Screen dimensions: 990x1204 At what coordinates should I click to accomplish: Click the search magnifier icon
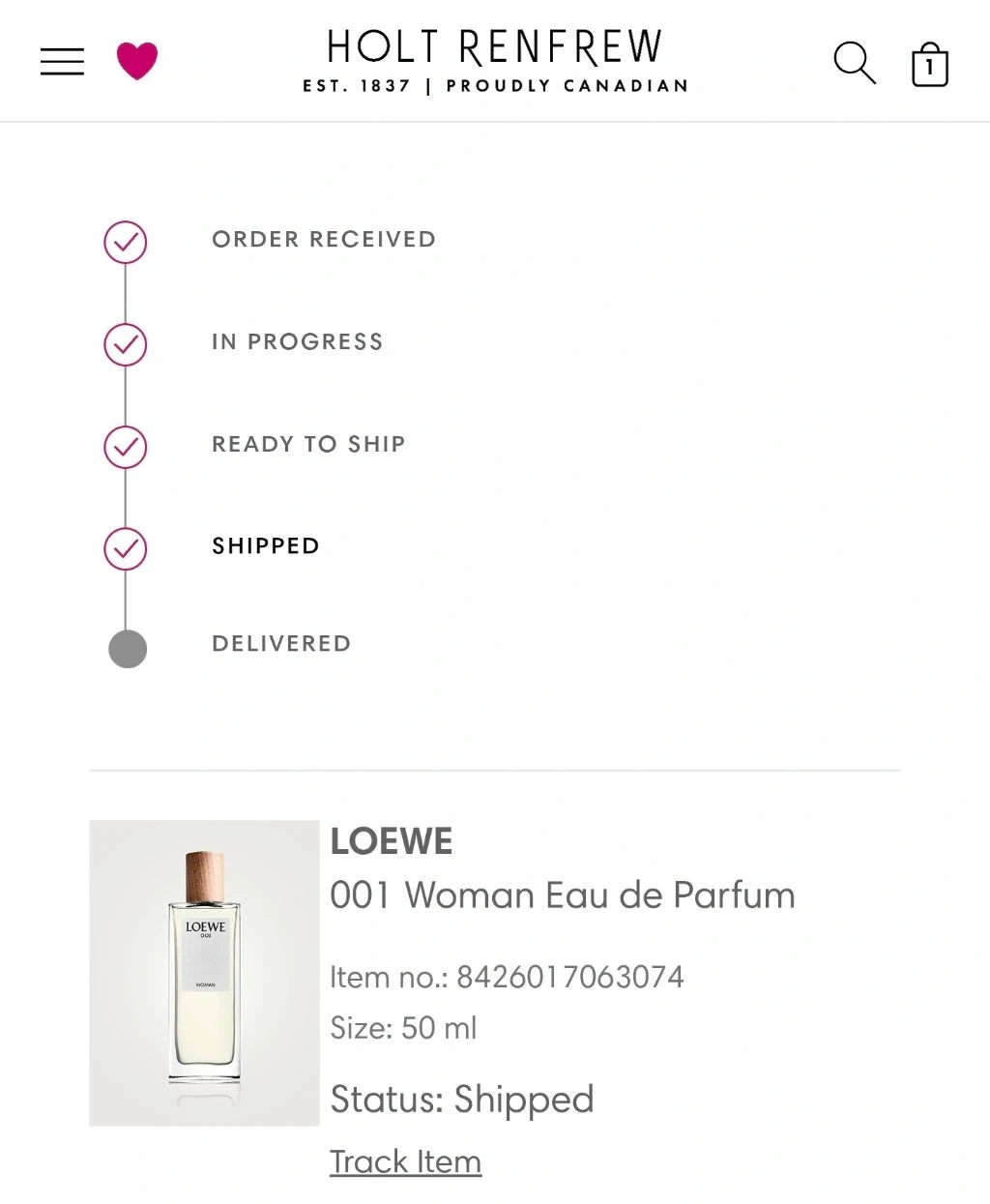[x=855, y=63]
